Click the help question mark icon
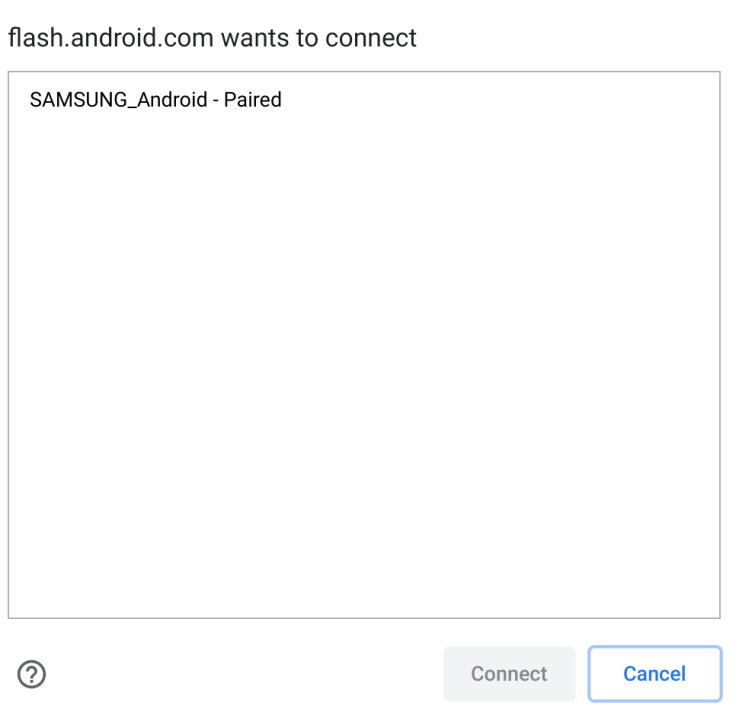Screen dimensions: 739x715 (x=30, y=673)
